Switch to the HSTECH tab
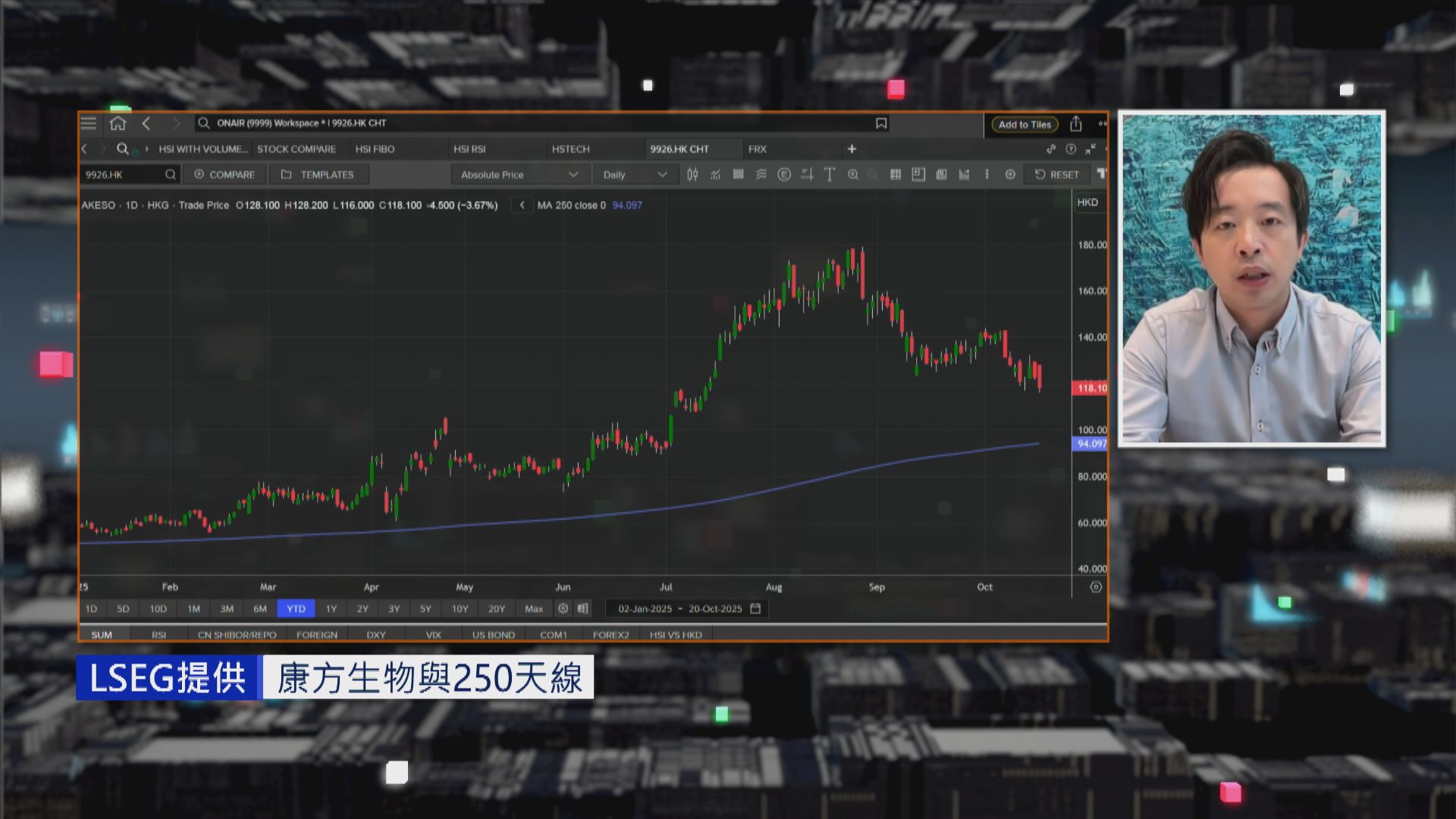Image resolution: width=1456 pixels, height=819 pixels. point(571,149)
